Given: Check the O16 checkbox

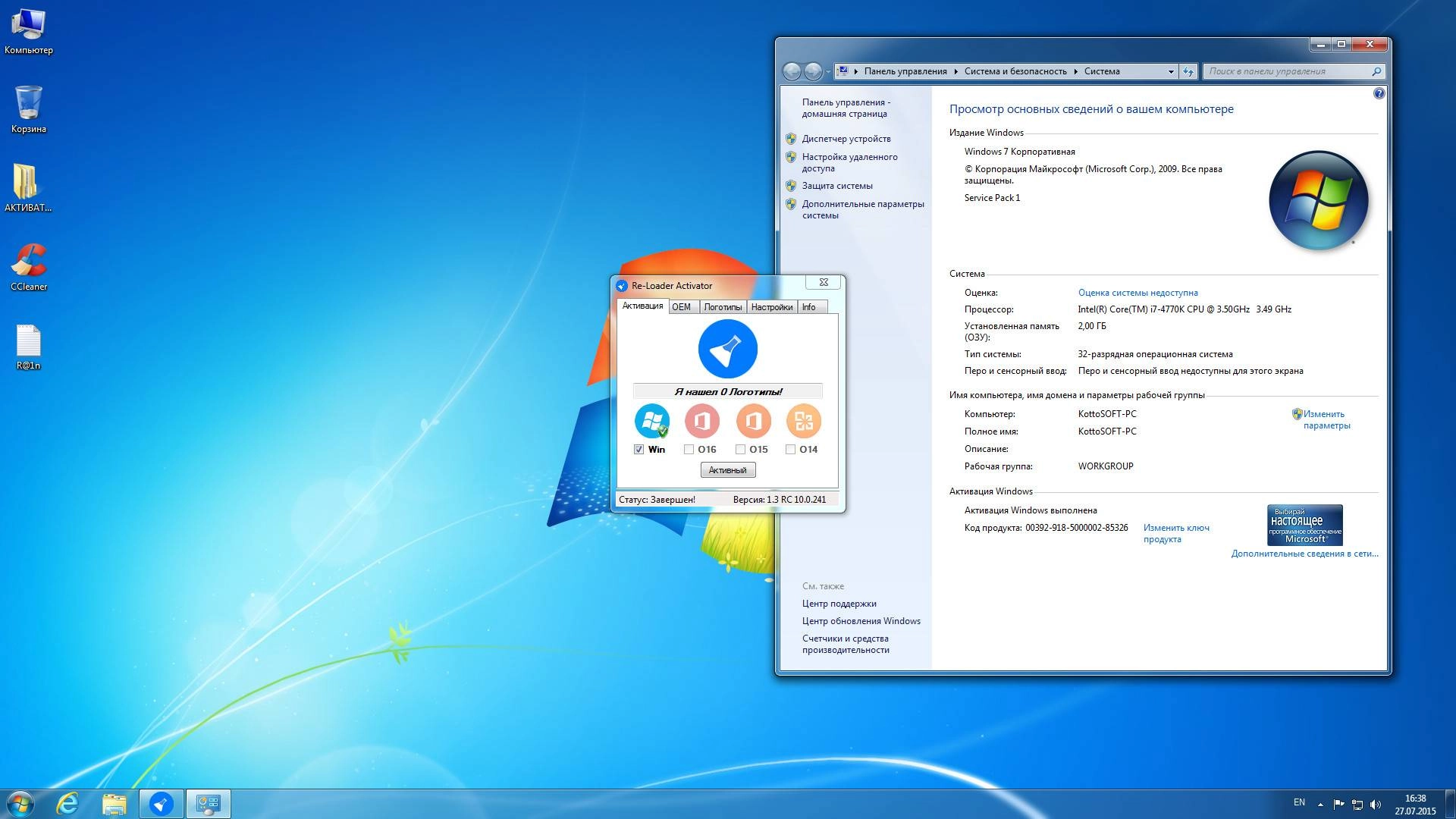Looking at the screenshot, I should (689, 450).
